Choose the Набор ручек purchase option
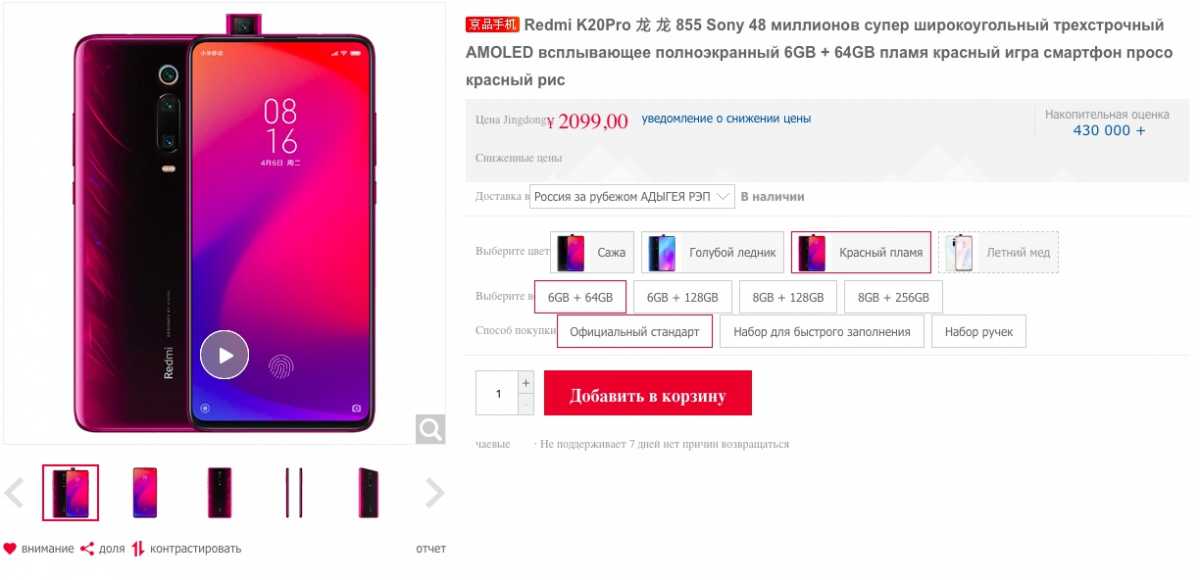This screenshot has height=580, width=1200. click(978, 331)
